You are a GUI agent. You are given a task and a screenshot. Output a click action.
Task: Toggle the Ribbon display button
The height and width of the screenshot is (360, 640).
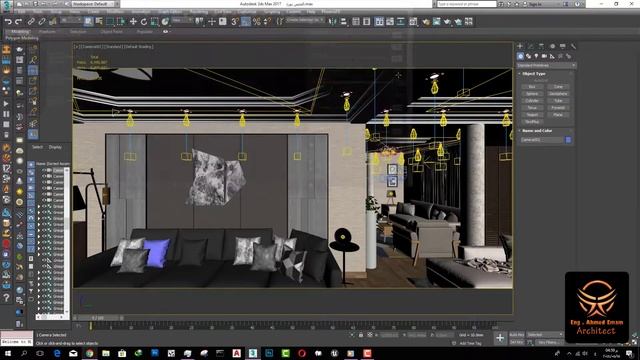pyautogui.click(x=379, y=22)
